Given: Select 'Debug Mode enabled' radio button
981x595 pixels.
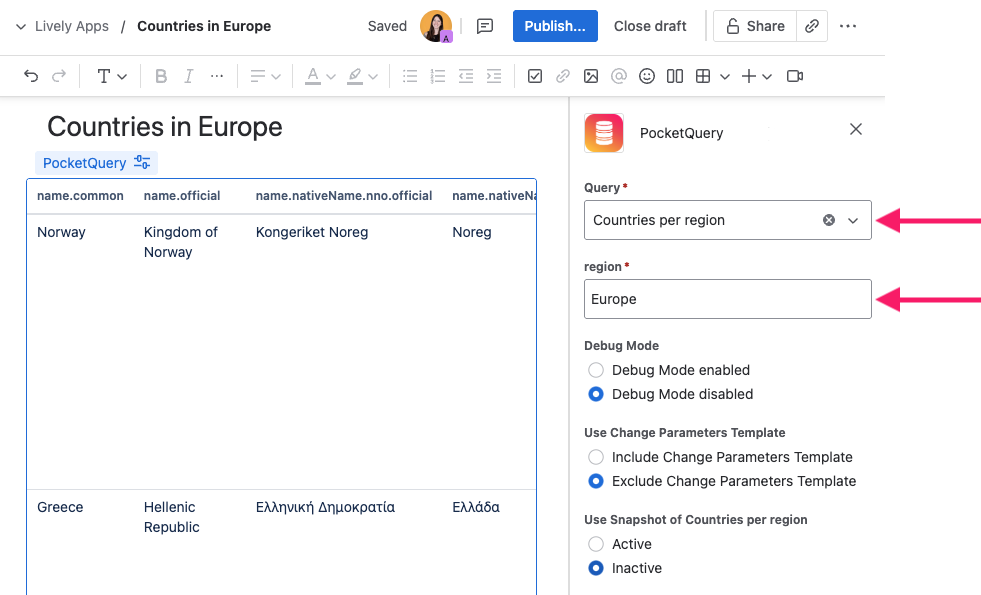Looking at the screenshot, I should tap(596, 370).
